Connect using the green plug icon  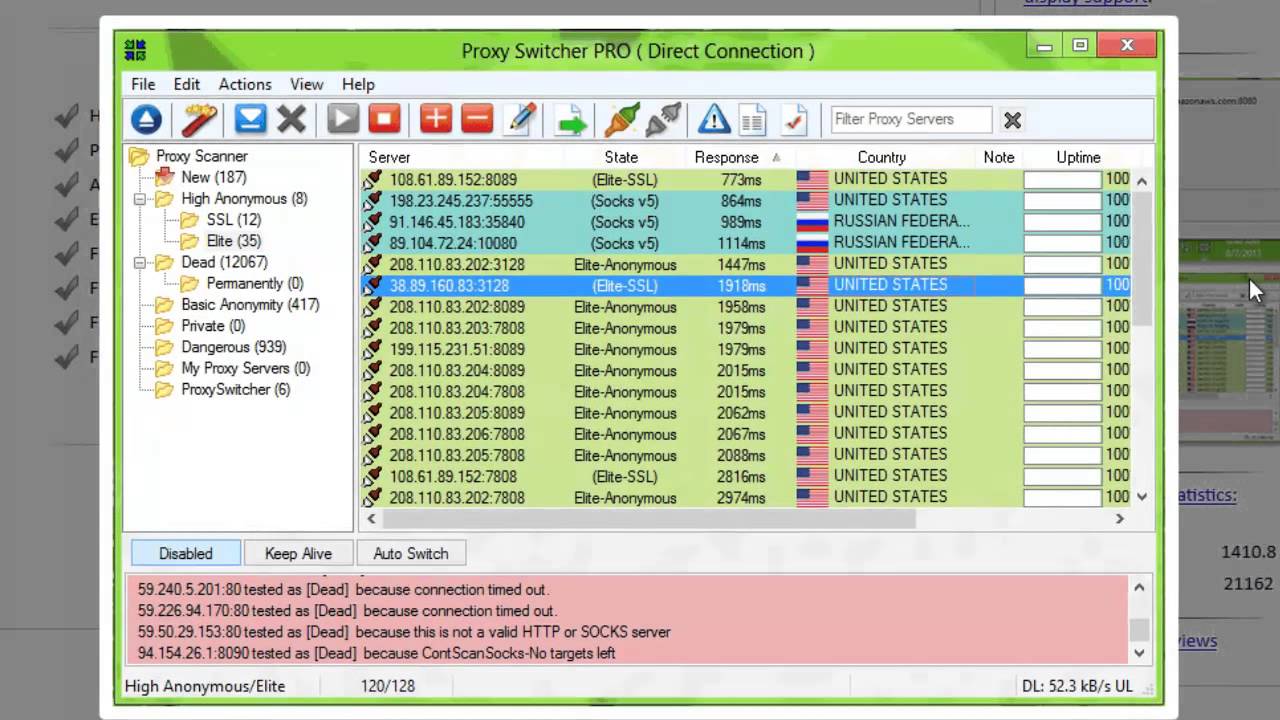(x=622, y=120)
